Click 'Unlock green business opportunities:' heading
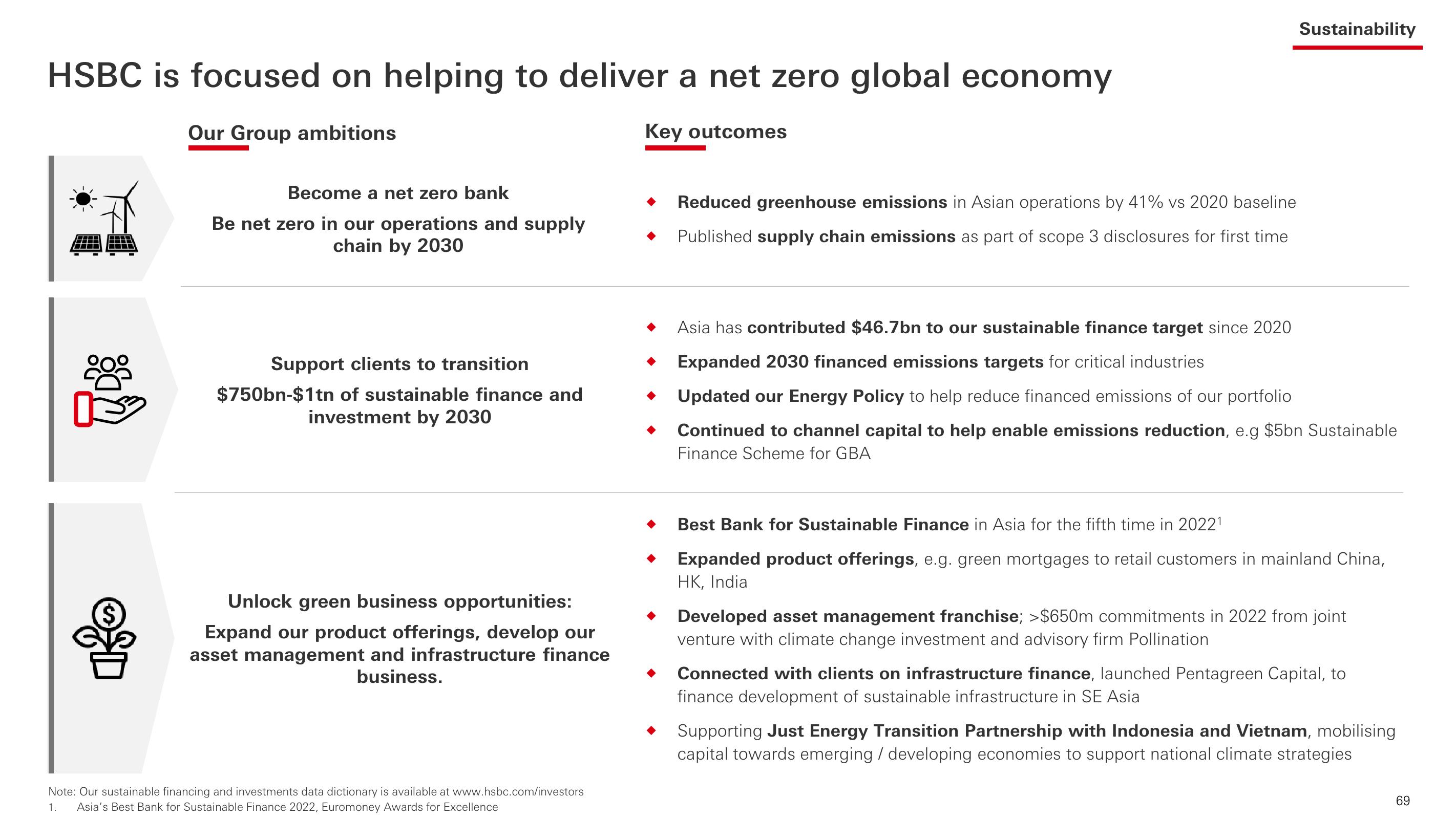 (x=399, y=601)
